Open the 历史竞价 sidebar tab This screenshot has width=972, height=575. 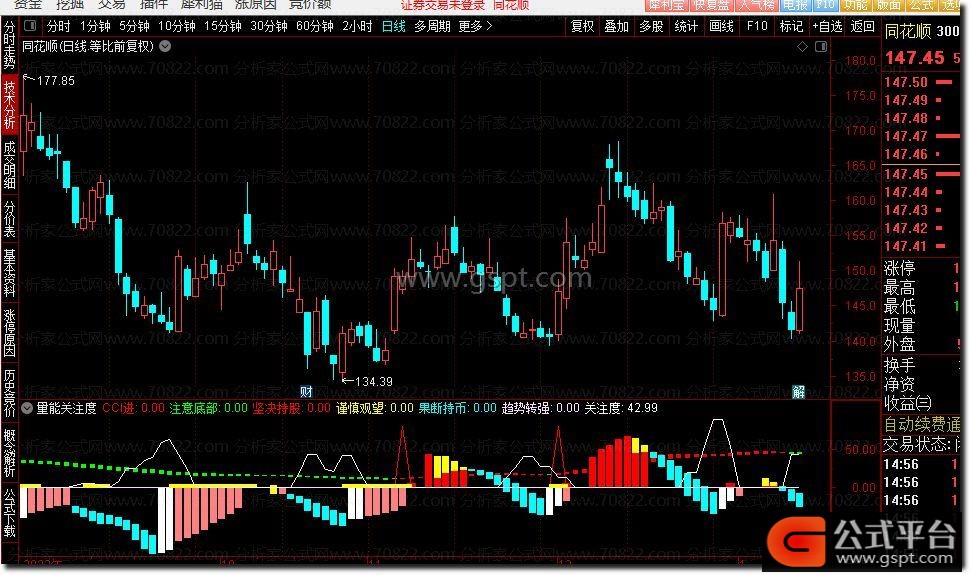9,392
